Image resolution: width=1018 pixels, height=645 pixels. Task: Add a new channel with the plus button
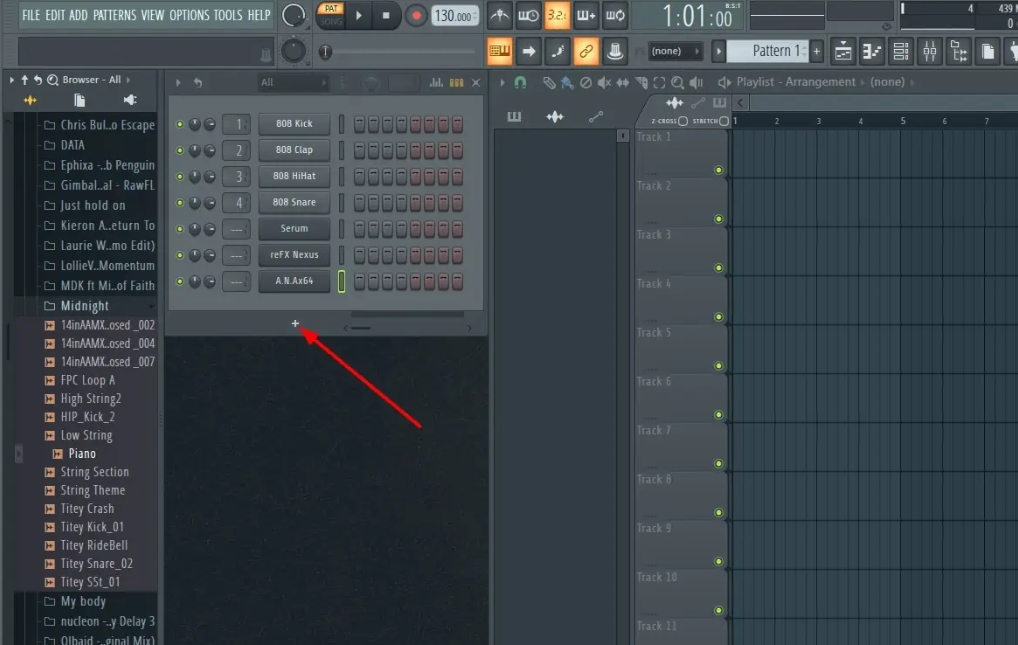click(x=295, y=323)
